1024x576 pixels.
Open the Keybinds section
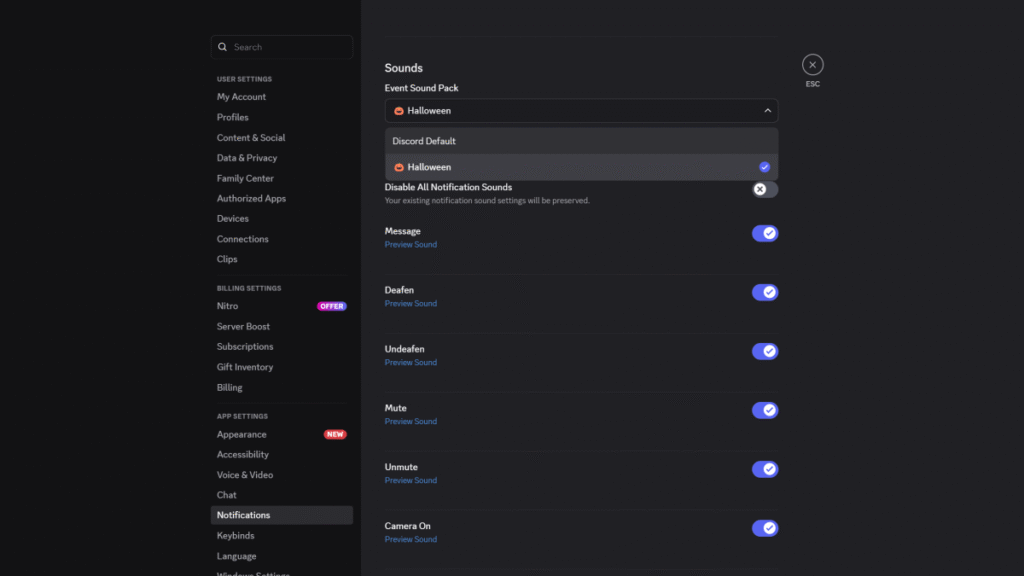[x=236, y=535]
